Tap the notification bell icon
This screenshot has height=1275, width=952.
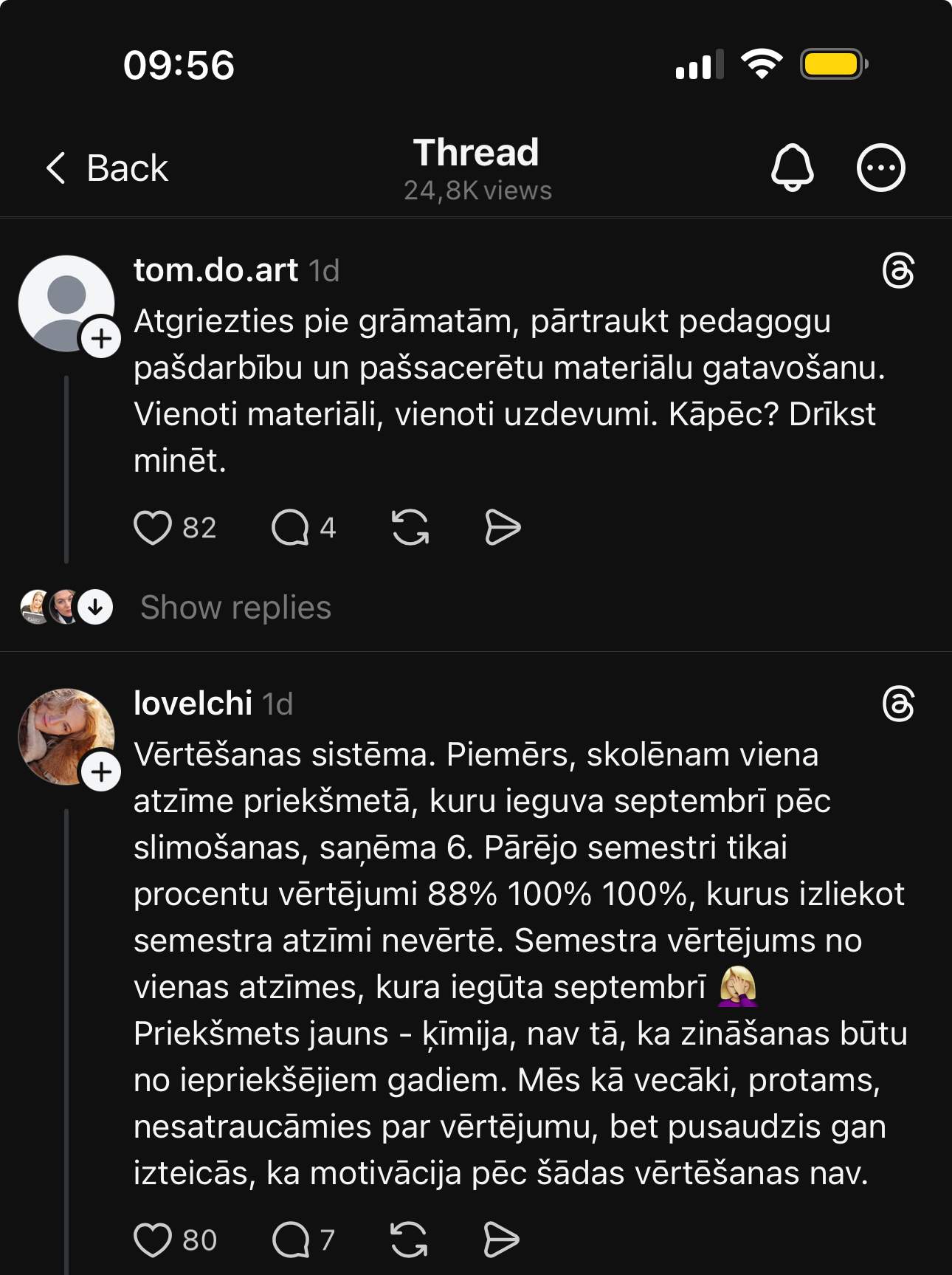792,168
